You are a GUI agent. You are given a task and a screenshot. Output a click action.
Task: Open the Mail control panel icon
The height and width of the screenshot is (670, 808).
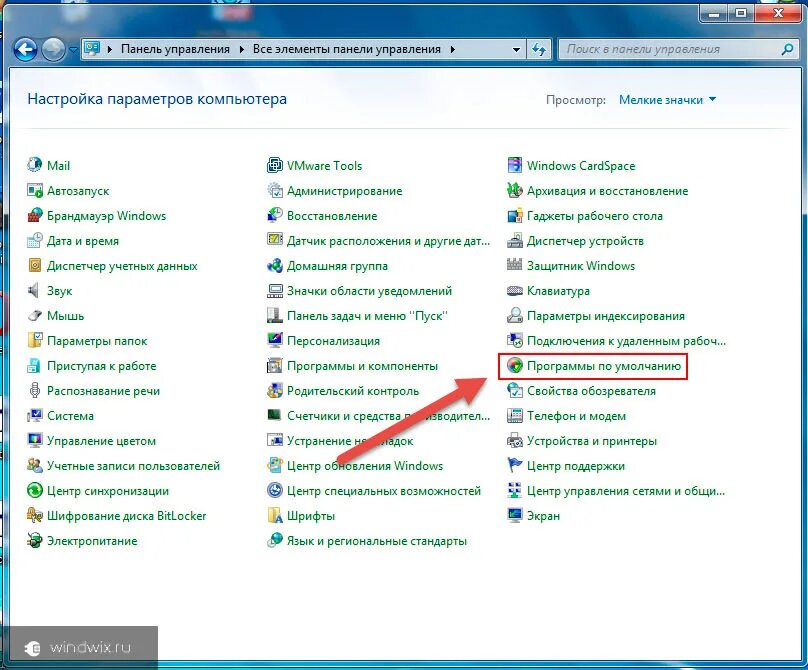(x=35, y=165)
